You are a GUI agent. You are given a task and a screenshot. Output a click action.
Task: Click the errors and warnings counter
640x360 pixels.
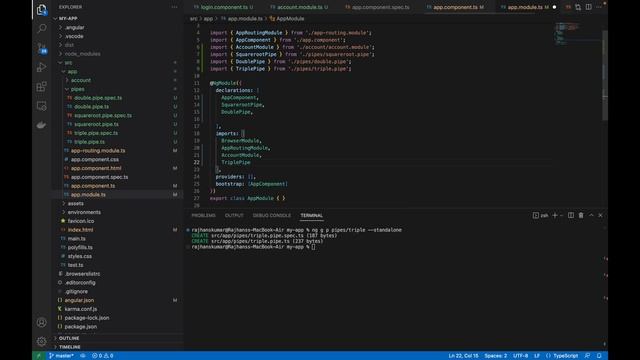(102, 356)
